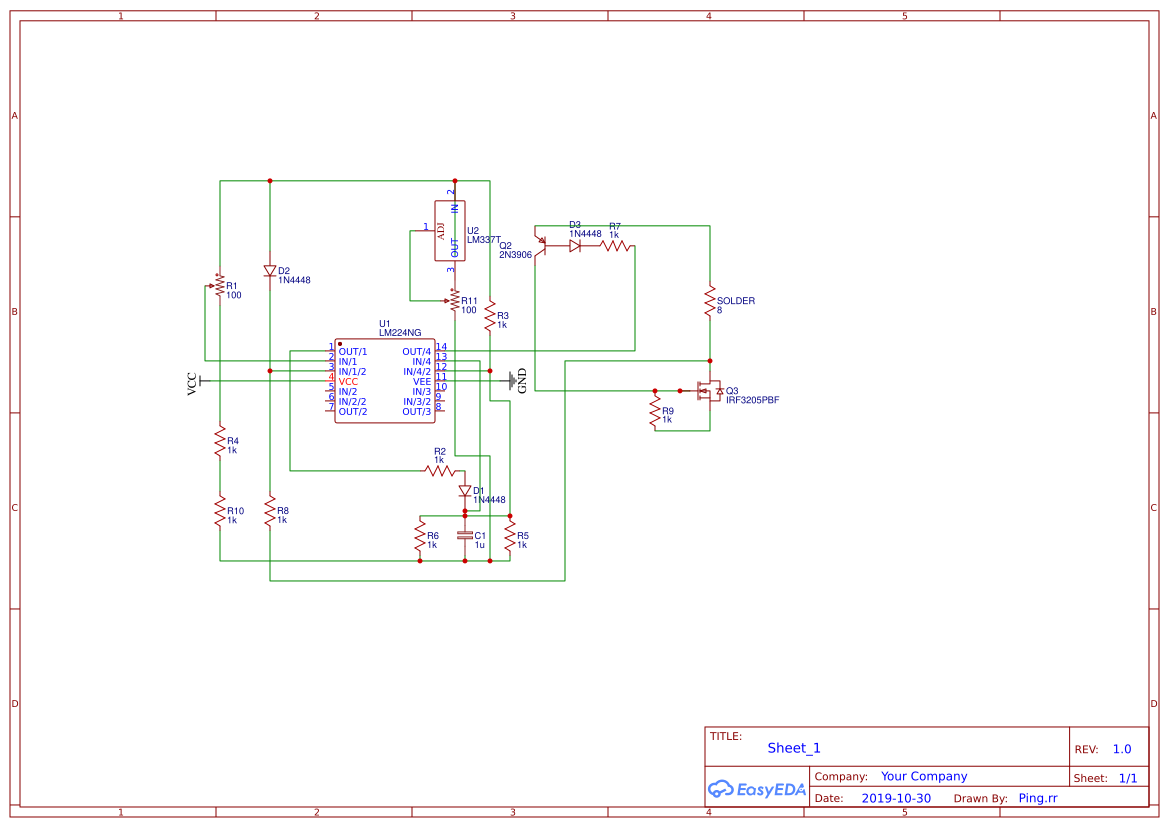1169x827 pixels.
Task: Click the SOLDER 8-ohm resistor symbol
Action: pyautogui.click(x=711, y=301)
